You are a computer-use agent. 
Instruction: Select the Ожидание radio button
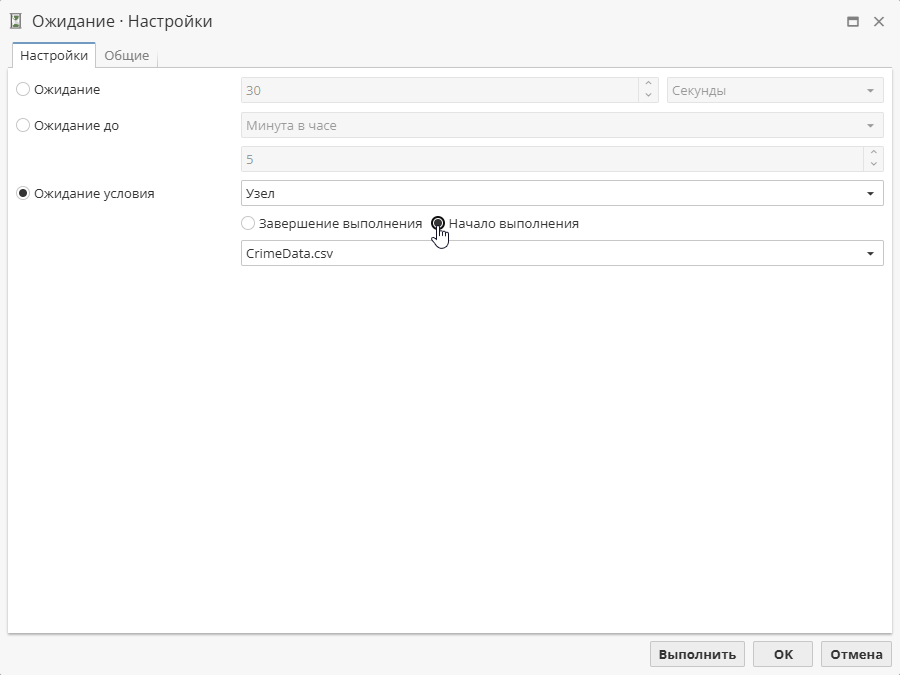[21, 89]
